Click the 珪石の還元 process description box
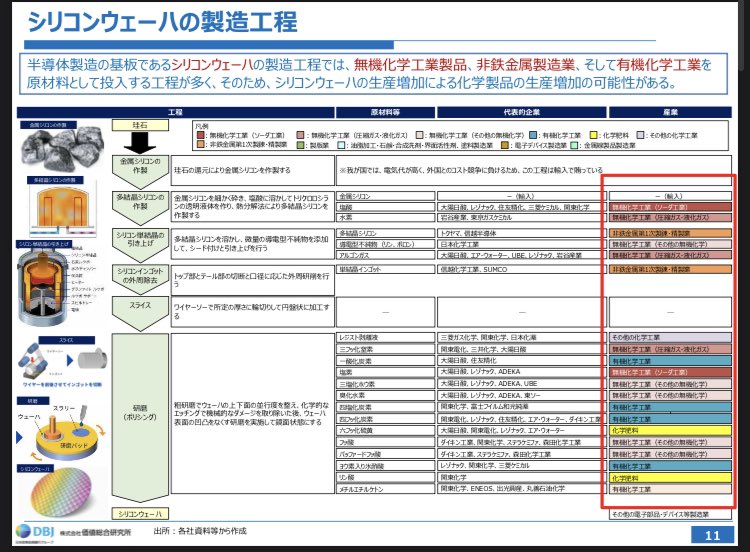 click(253, 170)
